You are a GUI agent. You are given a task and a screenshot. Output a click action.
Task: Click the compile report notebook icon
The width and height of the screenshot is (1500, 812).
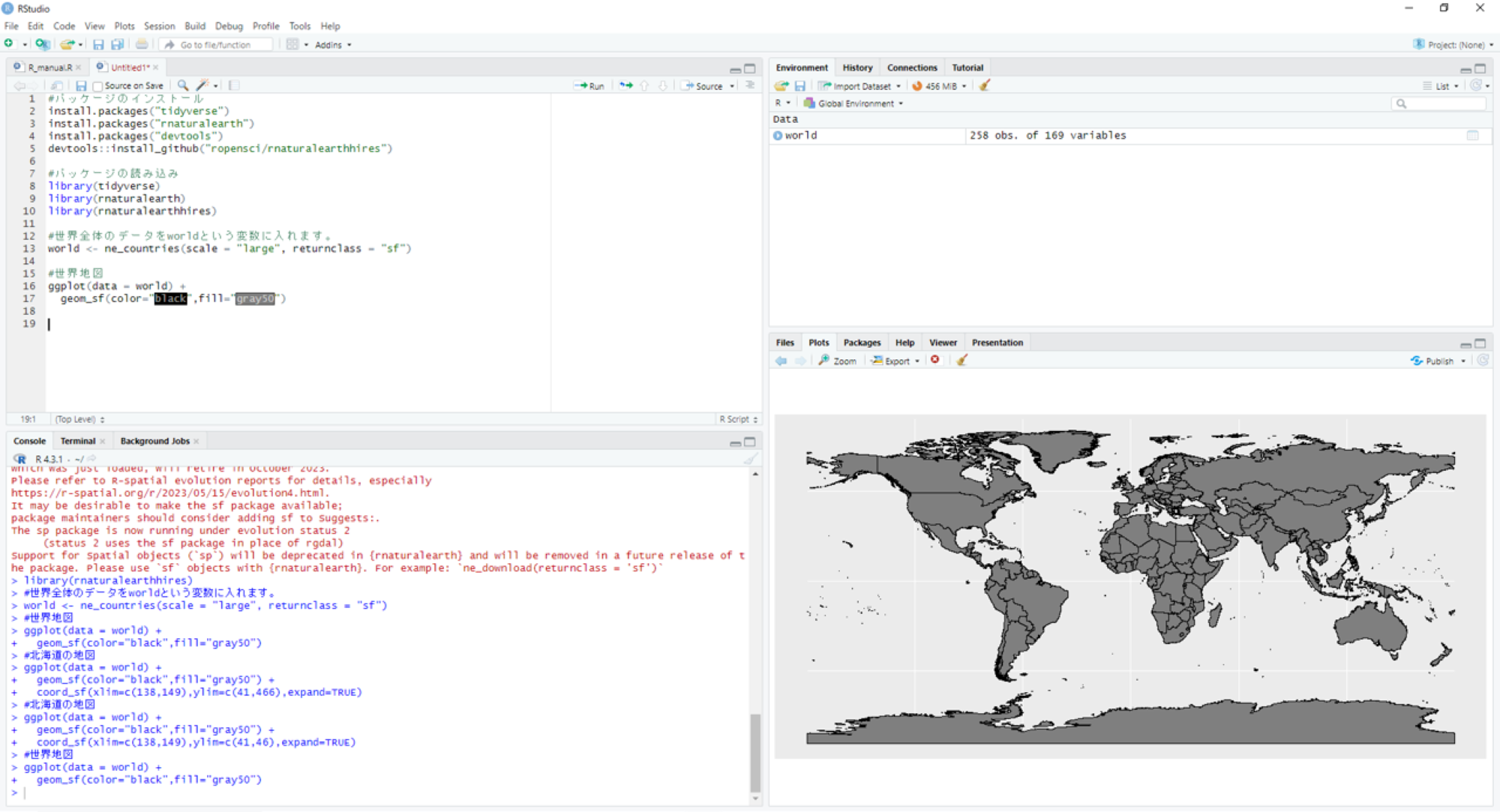pos(234,85)
